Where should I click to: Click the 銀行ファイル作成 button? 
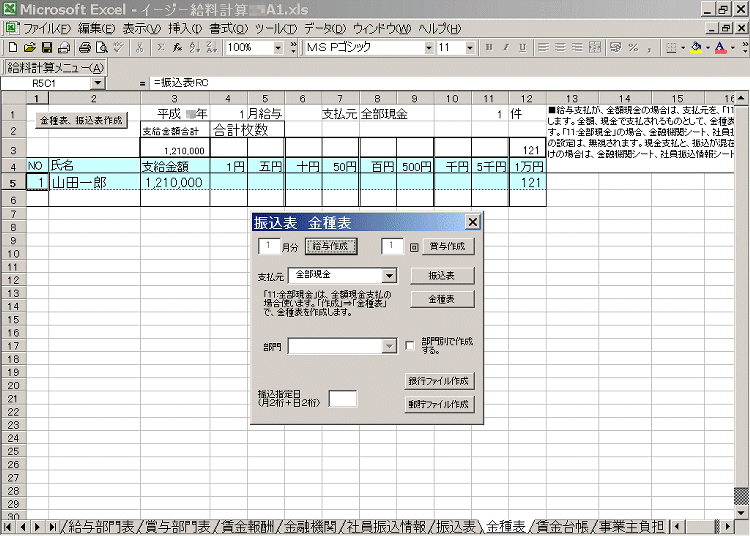438,381
